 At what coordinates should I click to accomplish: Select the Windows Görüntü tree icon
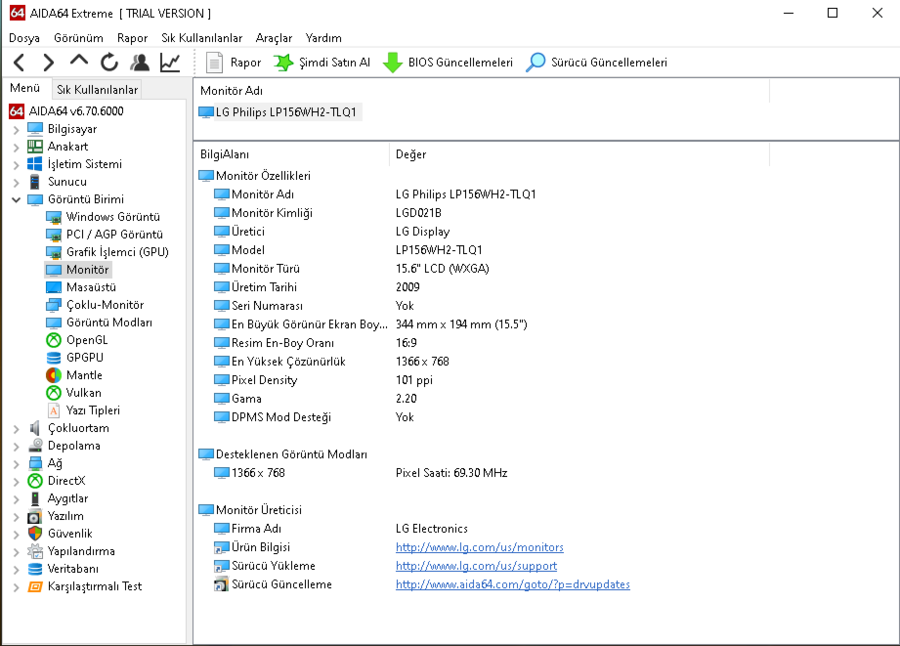53,217
